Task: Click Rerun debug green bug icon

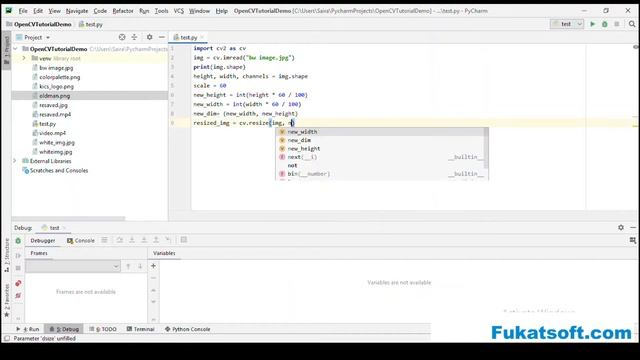Action: coord(18,240)
